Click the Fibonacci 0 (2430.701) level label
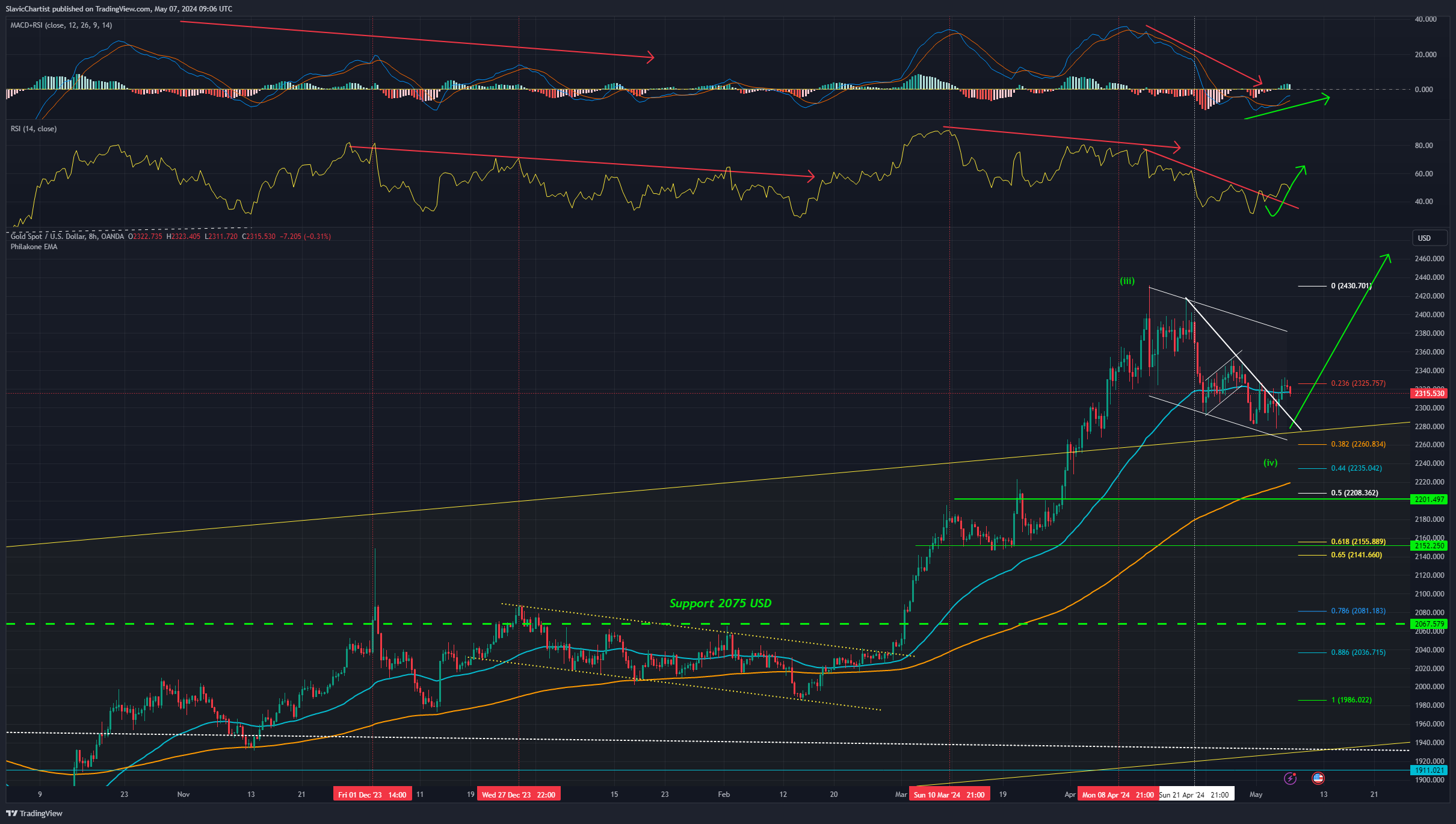 [1351, 286]
